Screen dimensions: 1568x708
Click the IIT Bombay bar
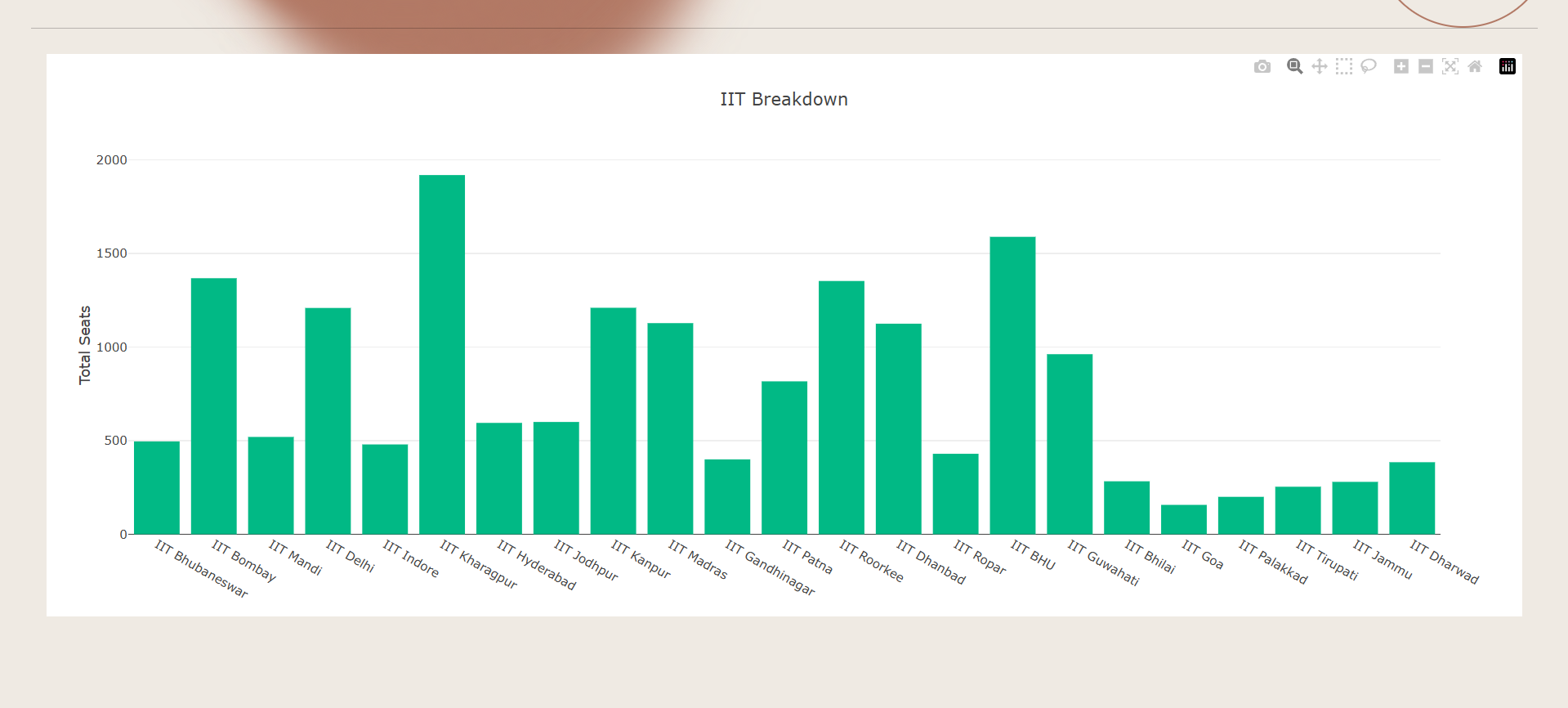pyautogui.click(x=214, y=406)
